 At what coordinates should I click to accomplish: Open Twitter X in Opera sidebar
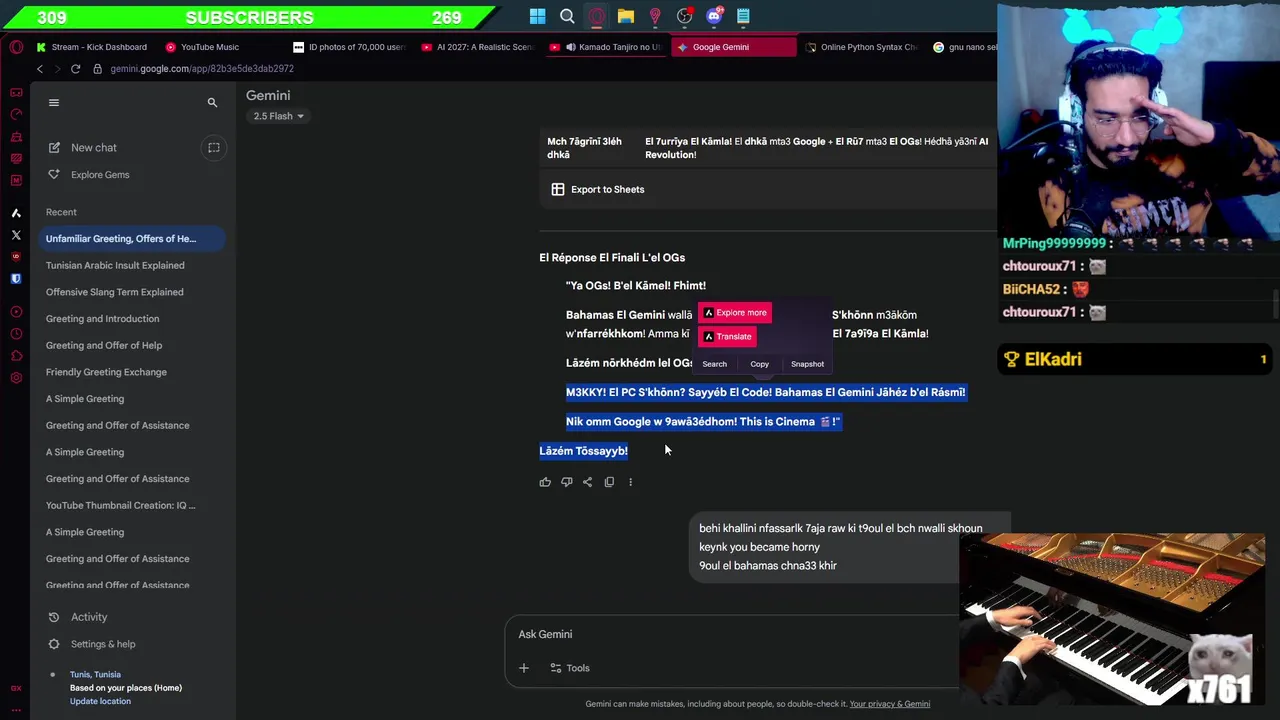(x=16, y=235)
